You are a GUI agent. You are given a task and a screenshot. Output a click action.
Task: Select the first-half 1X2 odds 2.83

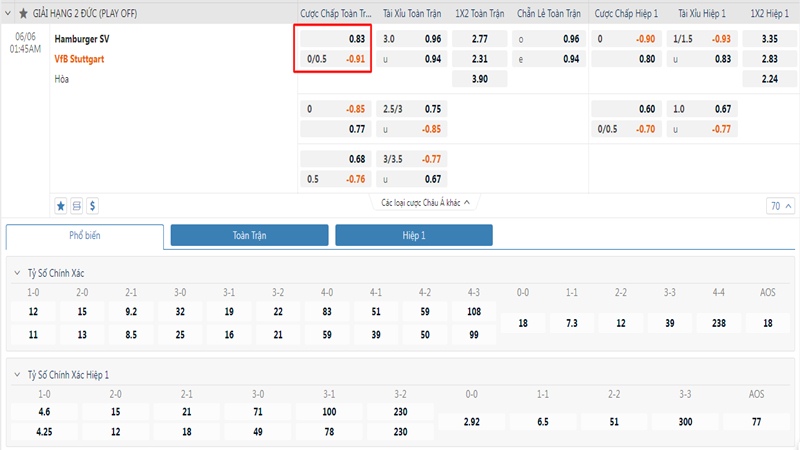(769, 59)
